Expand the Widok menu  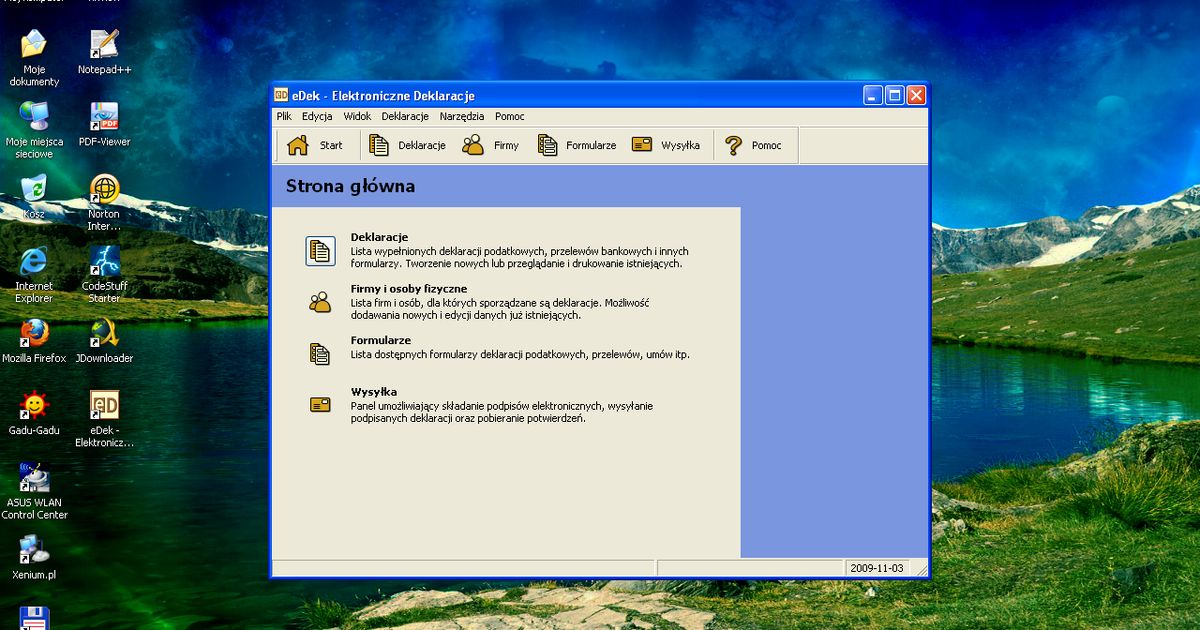coord(357,116)
